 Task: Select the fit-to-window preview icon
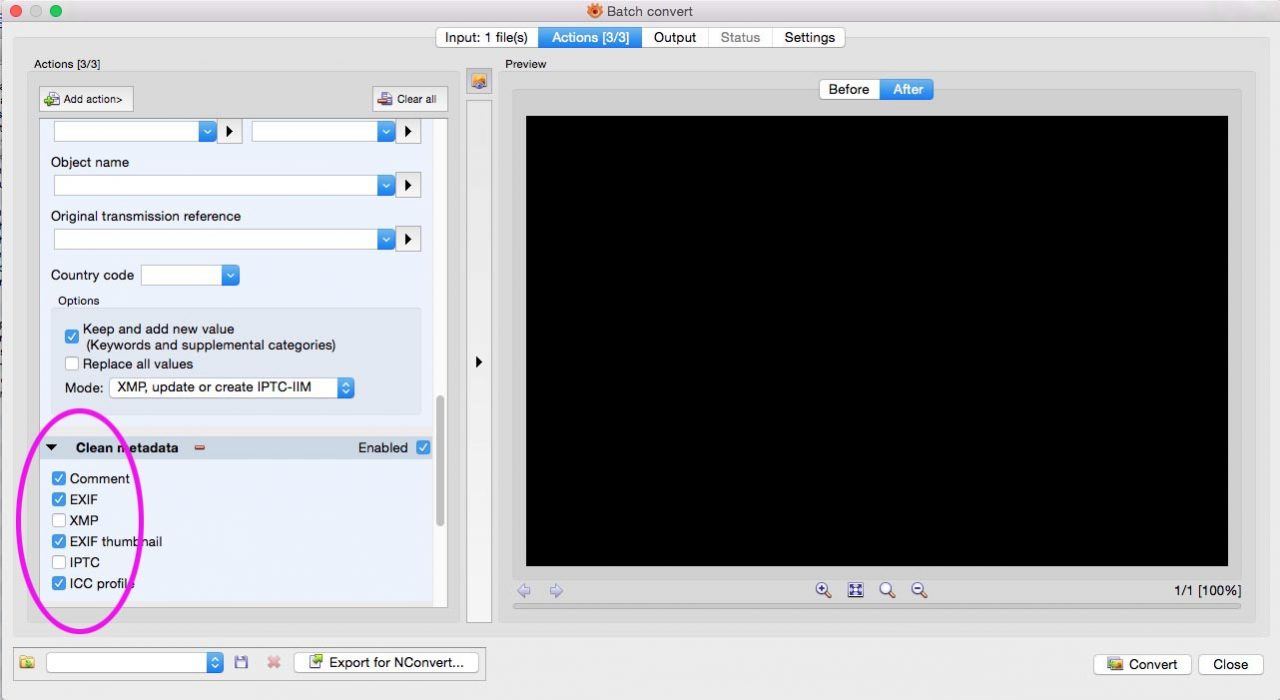click(x=855, y=590)
